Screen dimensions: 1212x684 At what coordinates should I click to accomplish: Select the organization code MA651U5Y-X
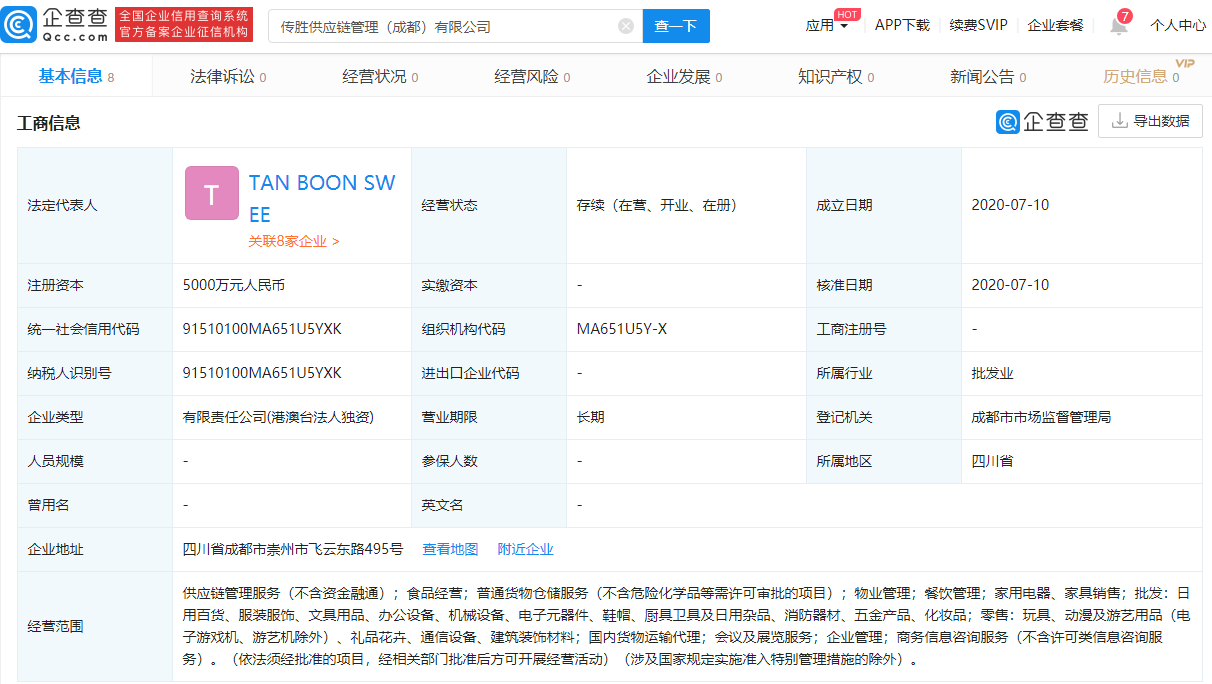[x=622, y=329]
